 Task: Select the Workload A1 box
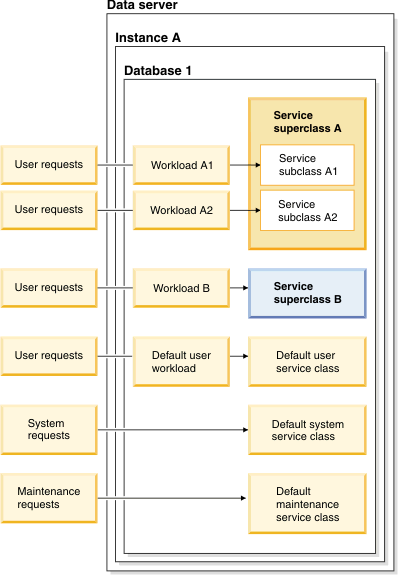(x=182, y=165)
